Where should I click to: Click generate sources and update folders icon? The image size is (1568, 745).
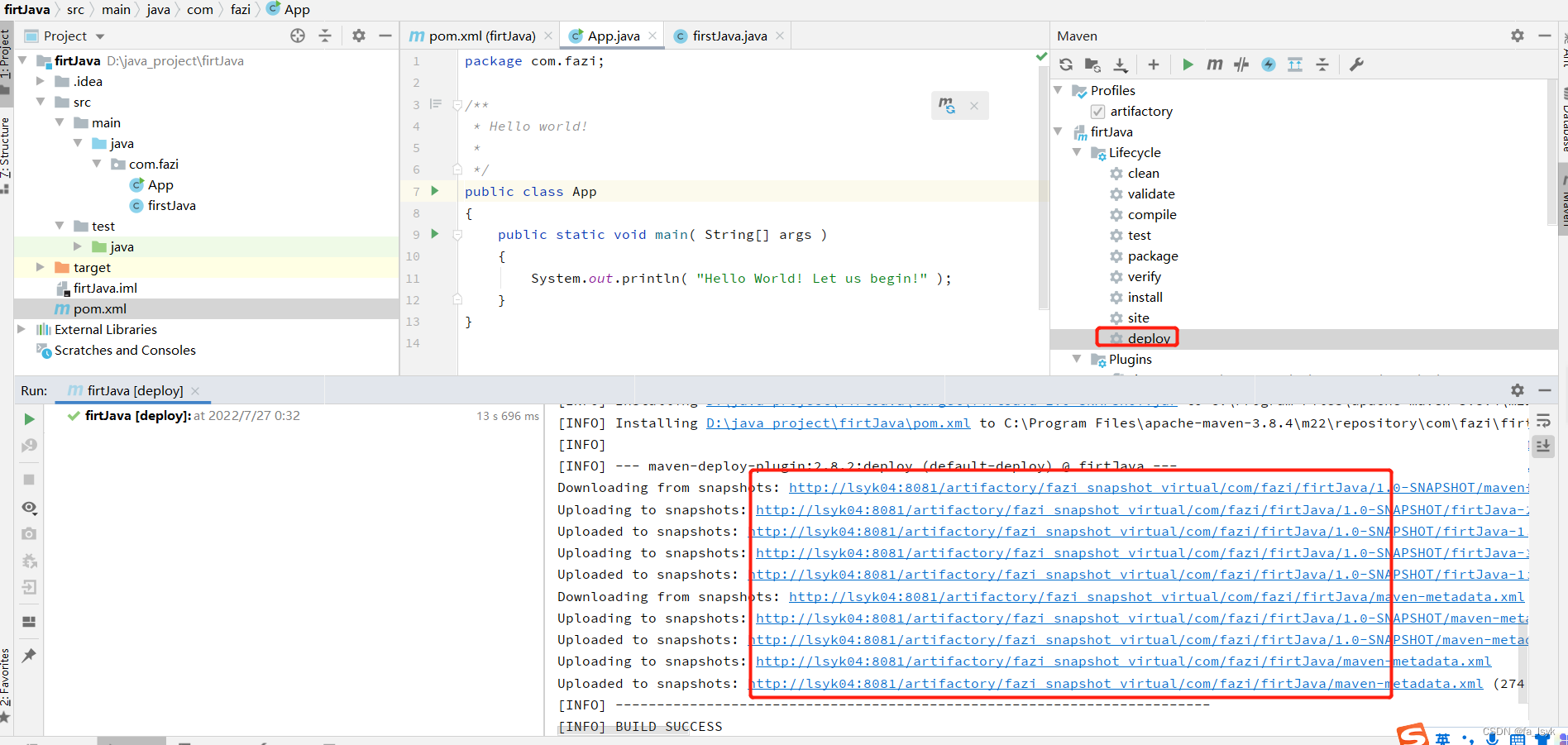pyautogui.click(x=1092, y=64)
